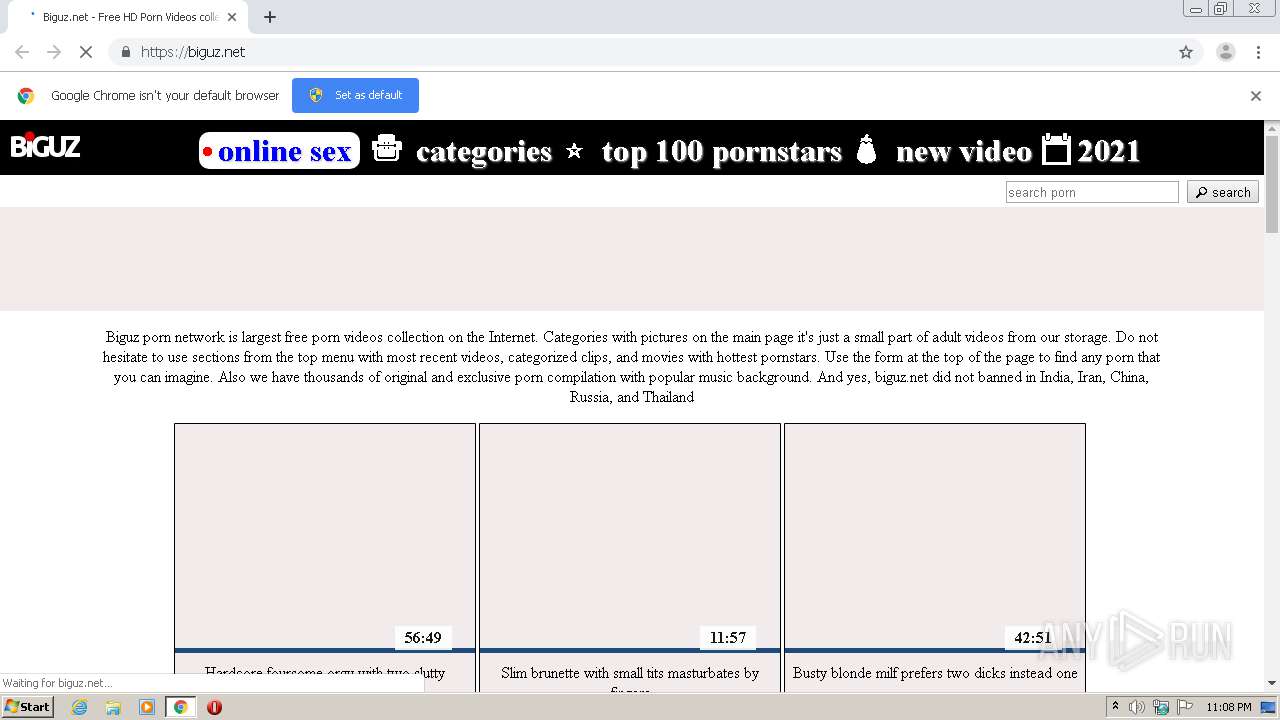
Task: Dismiss the default browser notification bar
Action: tap(1256, 96)
